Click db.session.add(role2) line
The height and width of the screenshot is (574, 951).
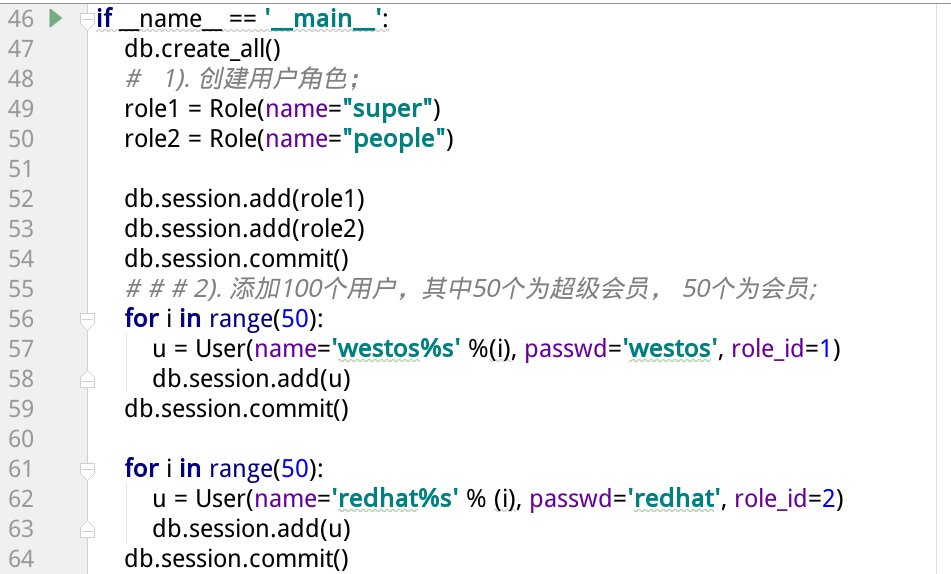tap(244, 229)
